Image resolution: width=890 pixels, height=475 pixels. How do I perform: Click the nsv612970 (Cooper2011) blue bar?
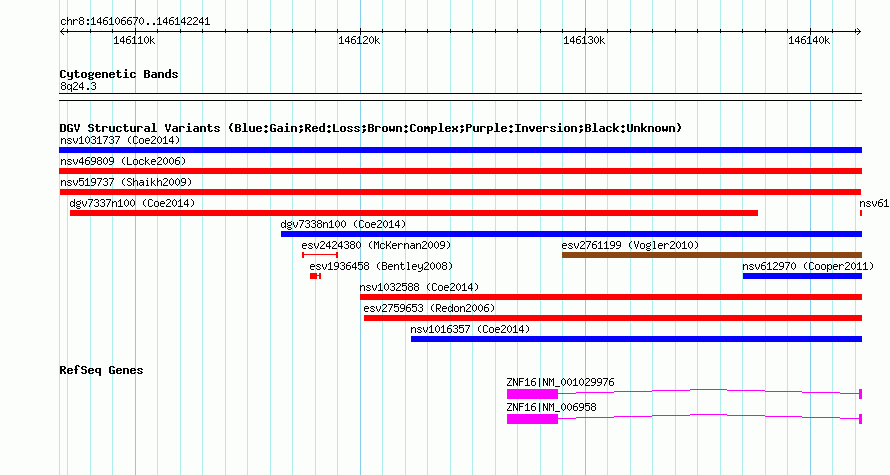click(x=803, y=276)
